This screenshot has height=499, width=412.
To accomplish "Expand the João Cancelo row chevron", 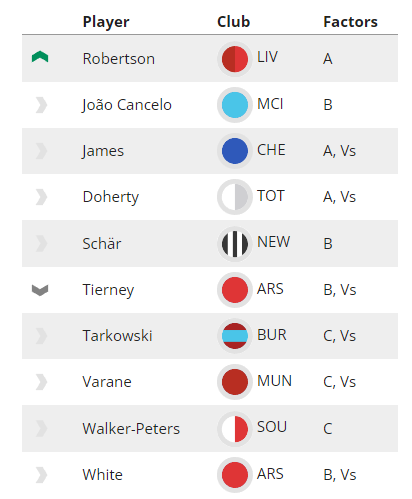I will tap(41, 105).
